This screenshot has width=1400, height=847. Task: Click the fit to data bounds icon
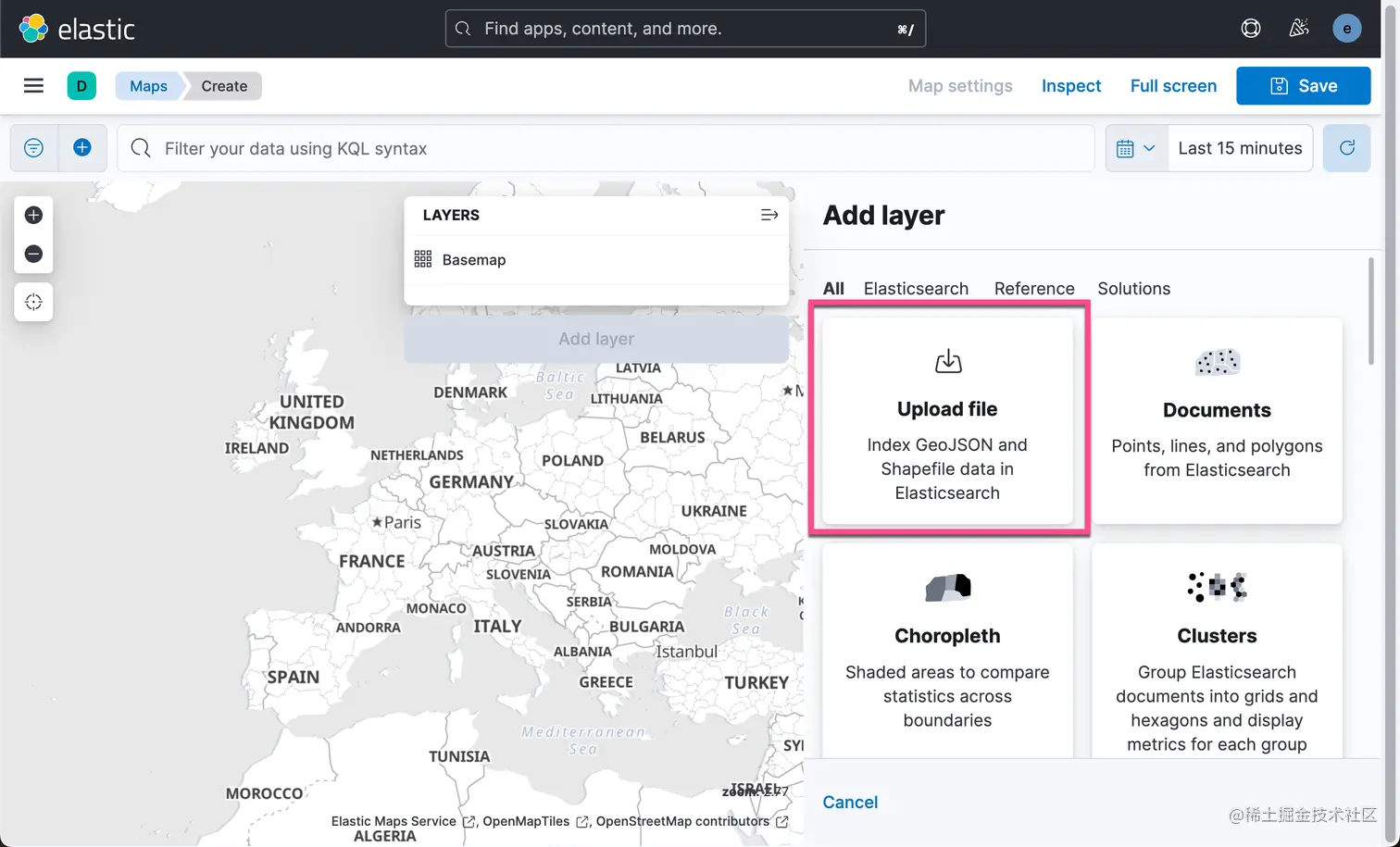pyautogui.click(x=33, y=302)
